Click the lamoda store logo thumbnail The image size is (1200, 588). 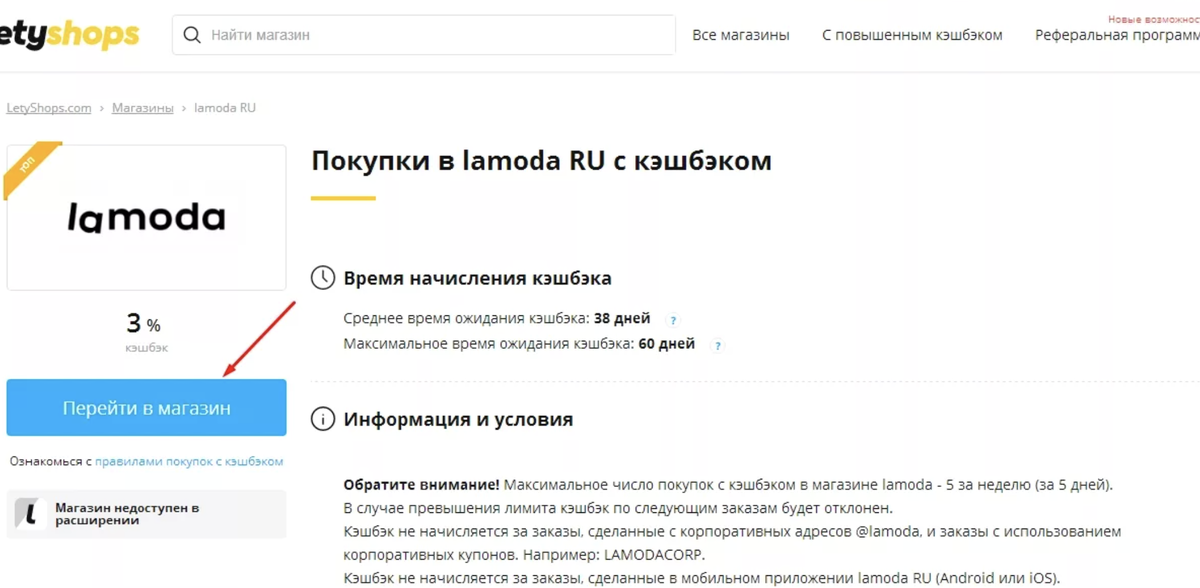point(146,217)
